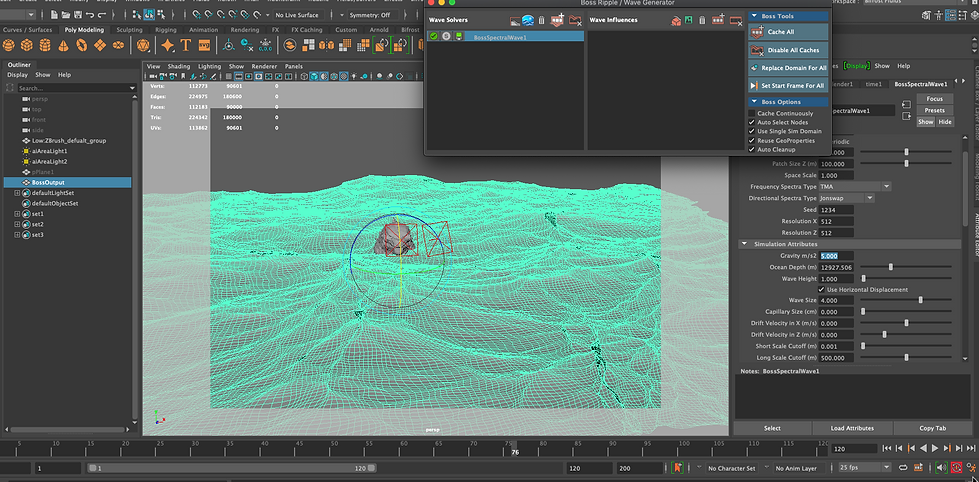Click Set Start Frame For All
Viewport: 979px width, 482px height.
(789, 86)
